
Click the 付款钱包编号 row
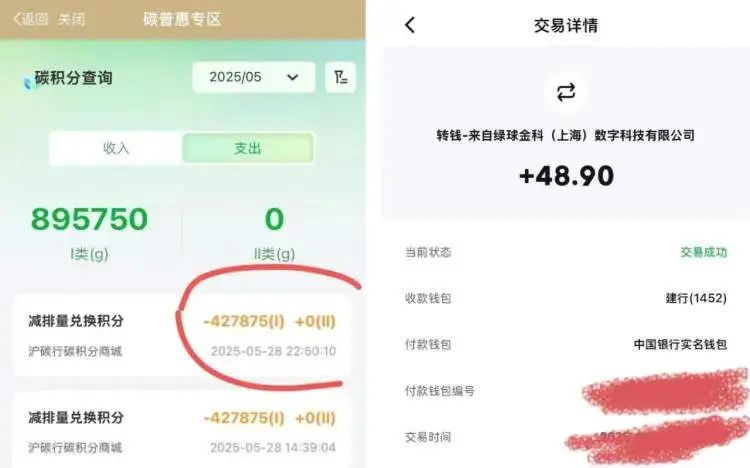[x=566, y=391]
